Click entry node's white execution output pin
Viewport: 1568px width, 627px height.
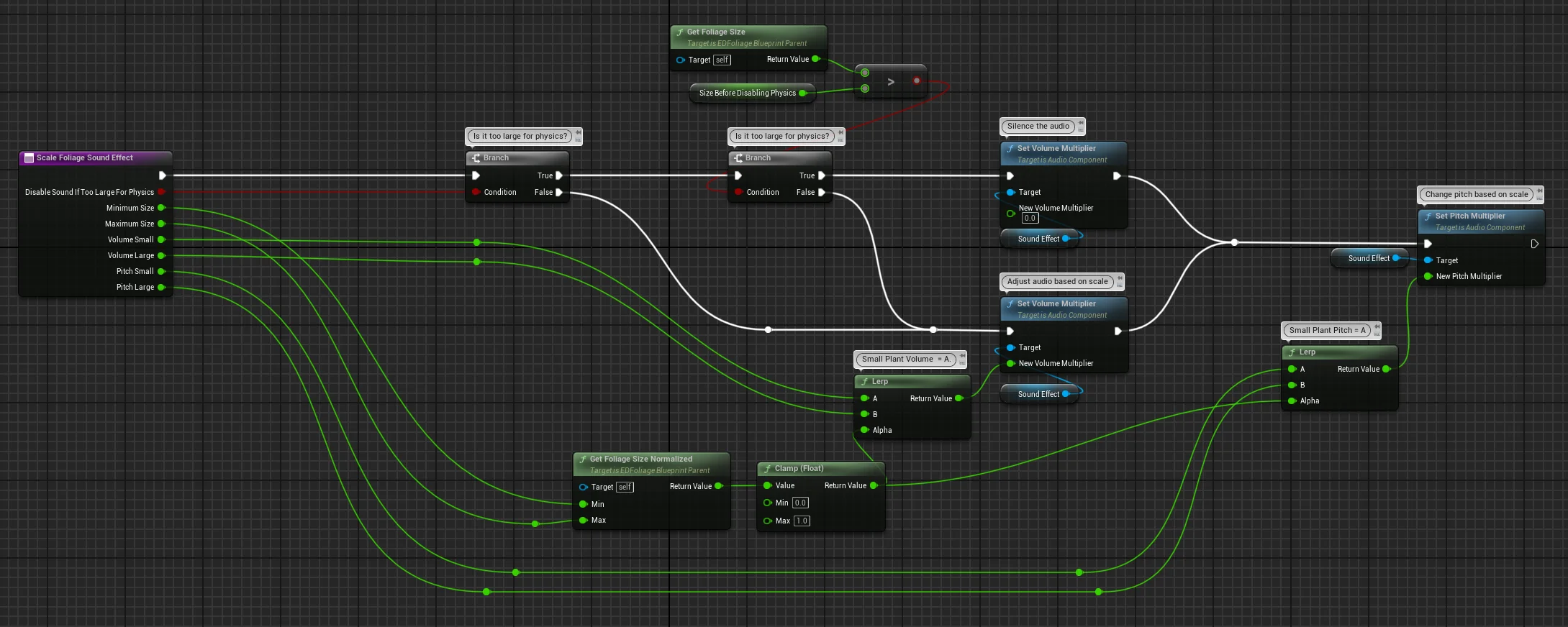click(162, 175)
